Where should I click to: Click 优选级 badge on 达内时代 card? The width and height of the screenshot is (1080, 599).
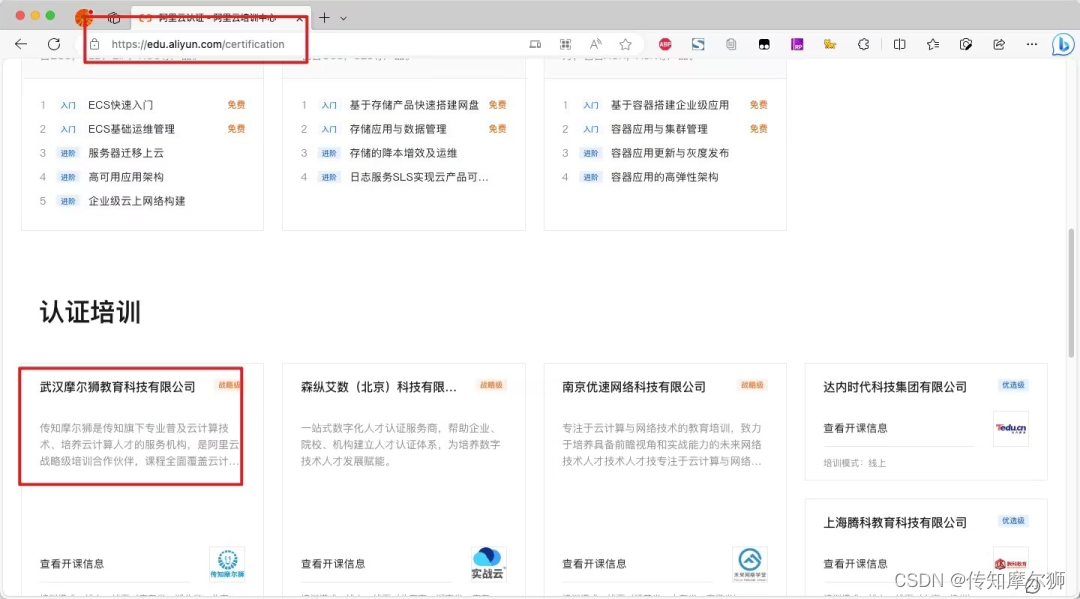[1013, 385]
